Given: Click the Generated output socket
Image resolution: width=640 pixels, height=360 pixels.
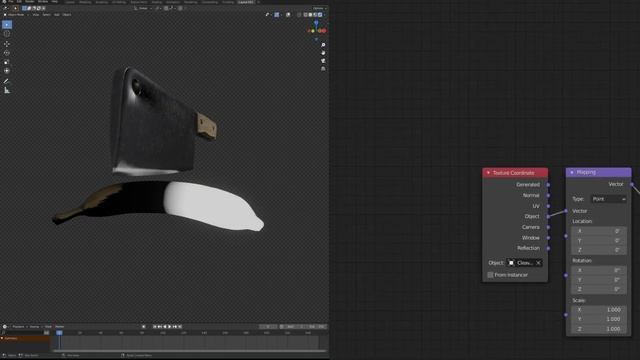Looking at the screenshot, I should point(548,185).
